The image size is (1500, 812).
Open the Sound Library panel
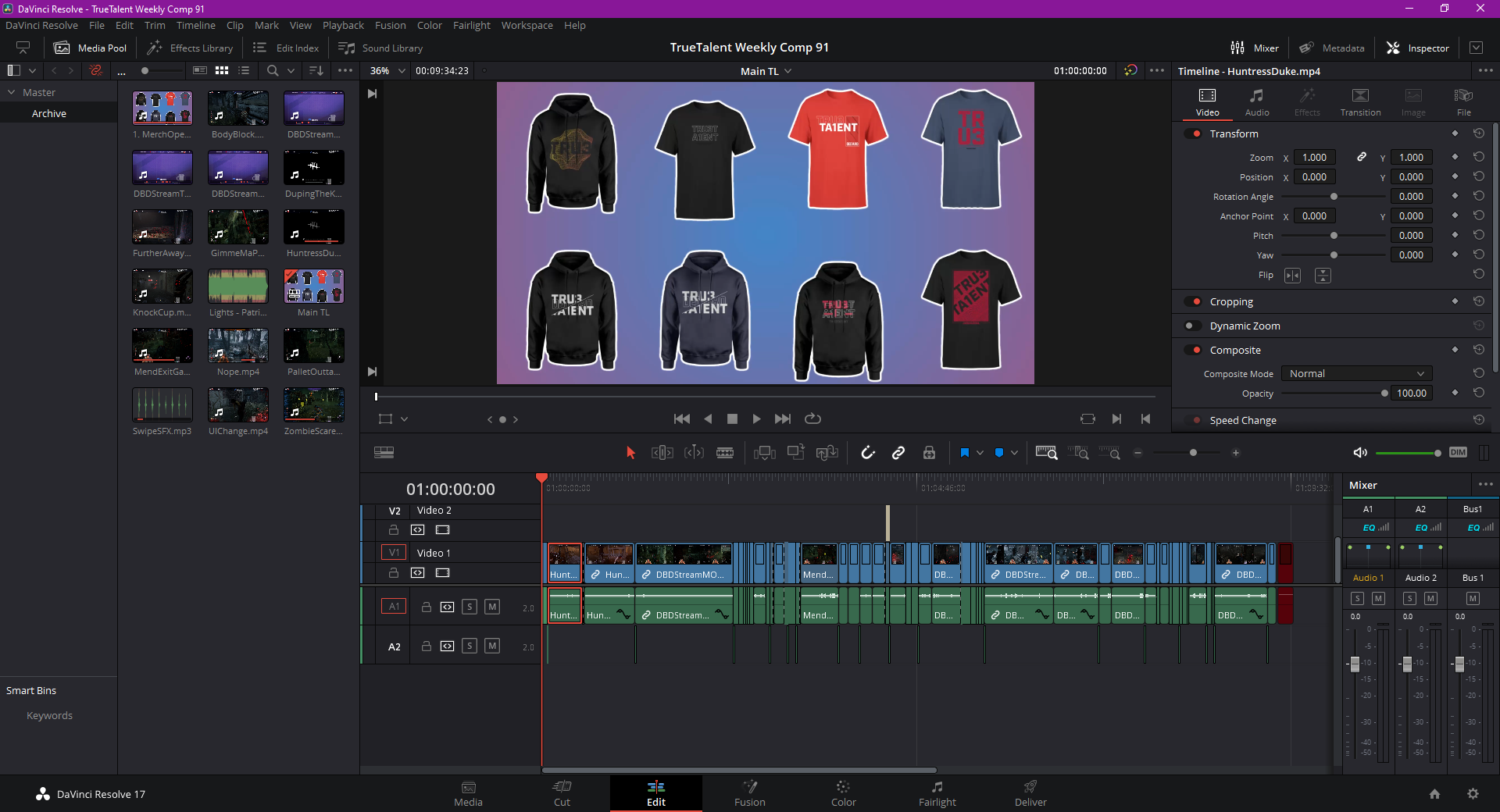pyautogui.click(x=380, y=48)
